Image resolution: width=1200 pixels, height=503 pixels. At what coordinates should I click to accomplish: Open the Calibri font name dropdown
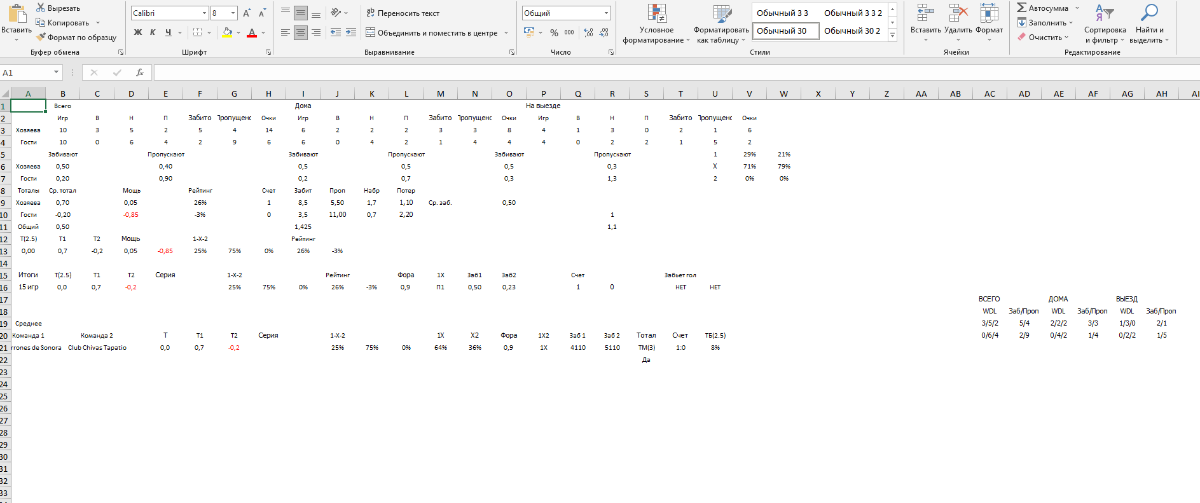[203, 13]
